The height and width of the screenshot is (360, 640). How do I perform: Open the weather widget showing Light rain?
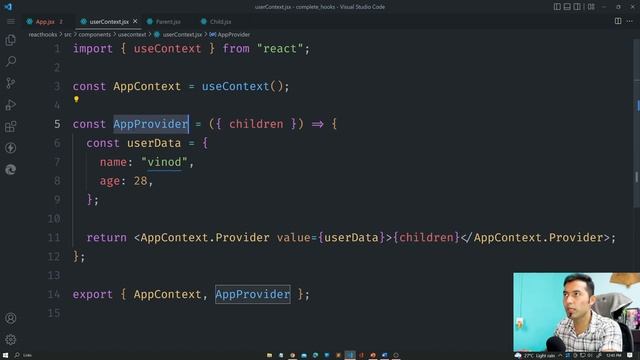tap(535, 356)
